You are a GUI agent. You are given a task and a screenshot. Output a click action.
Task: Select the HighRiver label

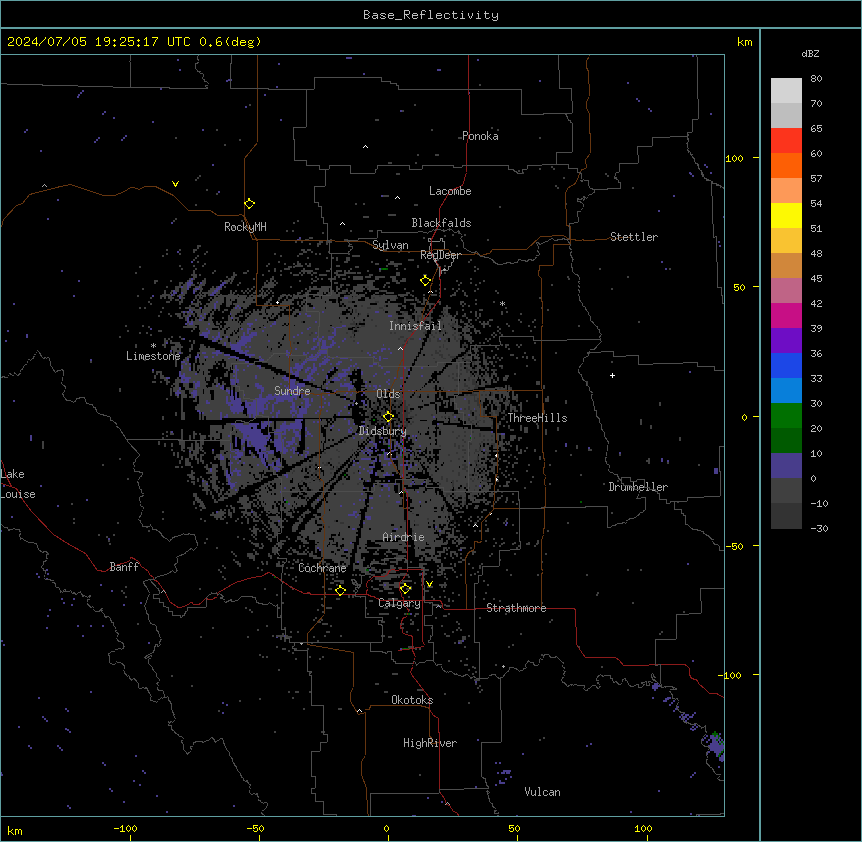(x=430, y=743)
